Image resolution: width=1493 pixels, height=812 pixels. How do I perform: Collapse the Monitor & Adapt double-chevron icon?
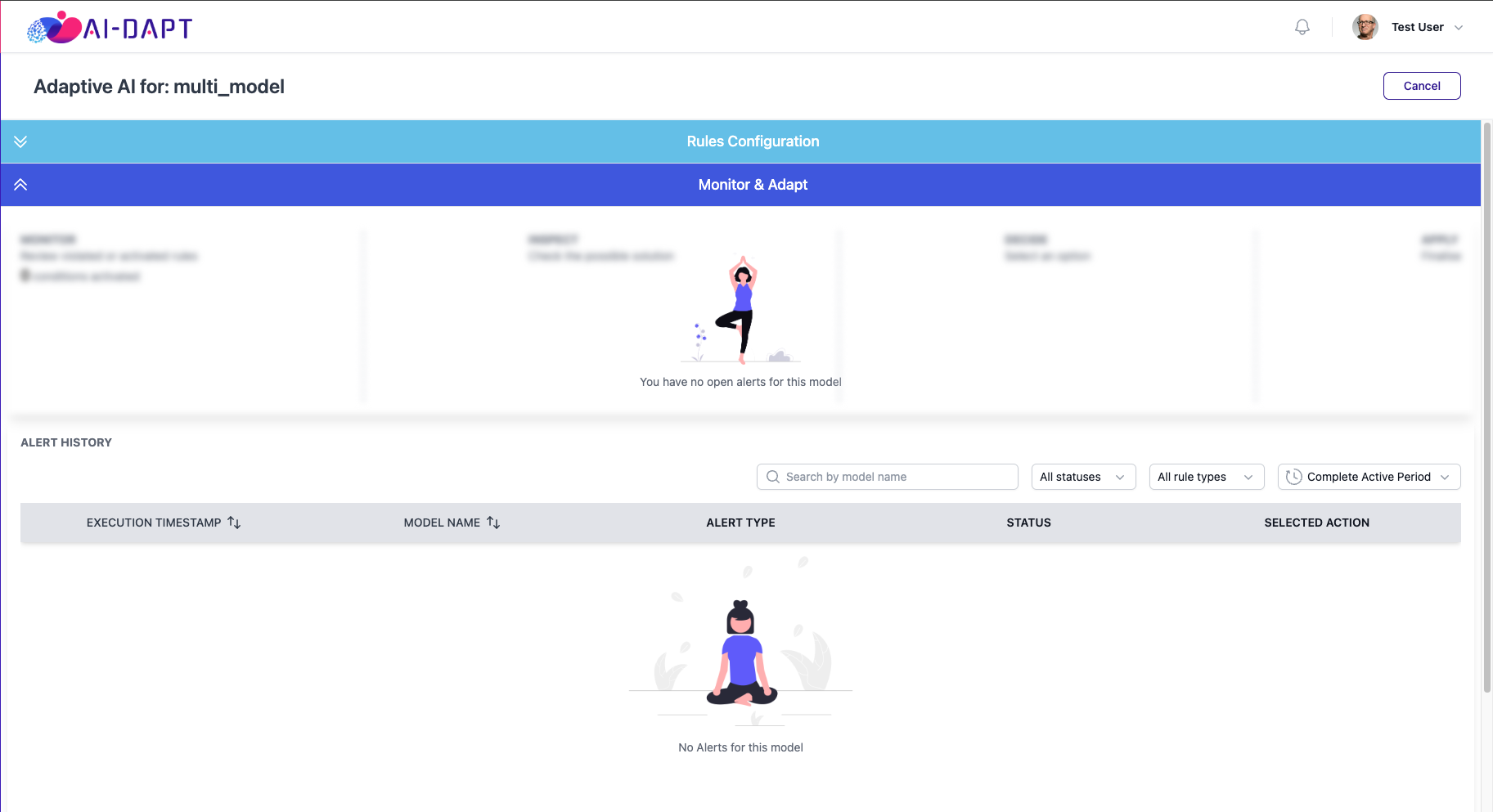[20, 185]
